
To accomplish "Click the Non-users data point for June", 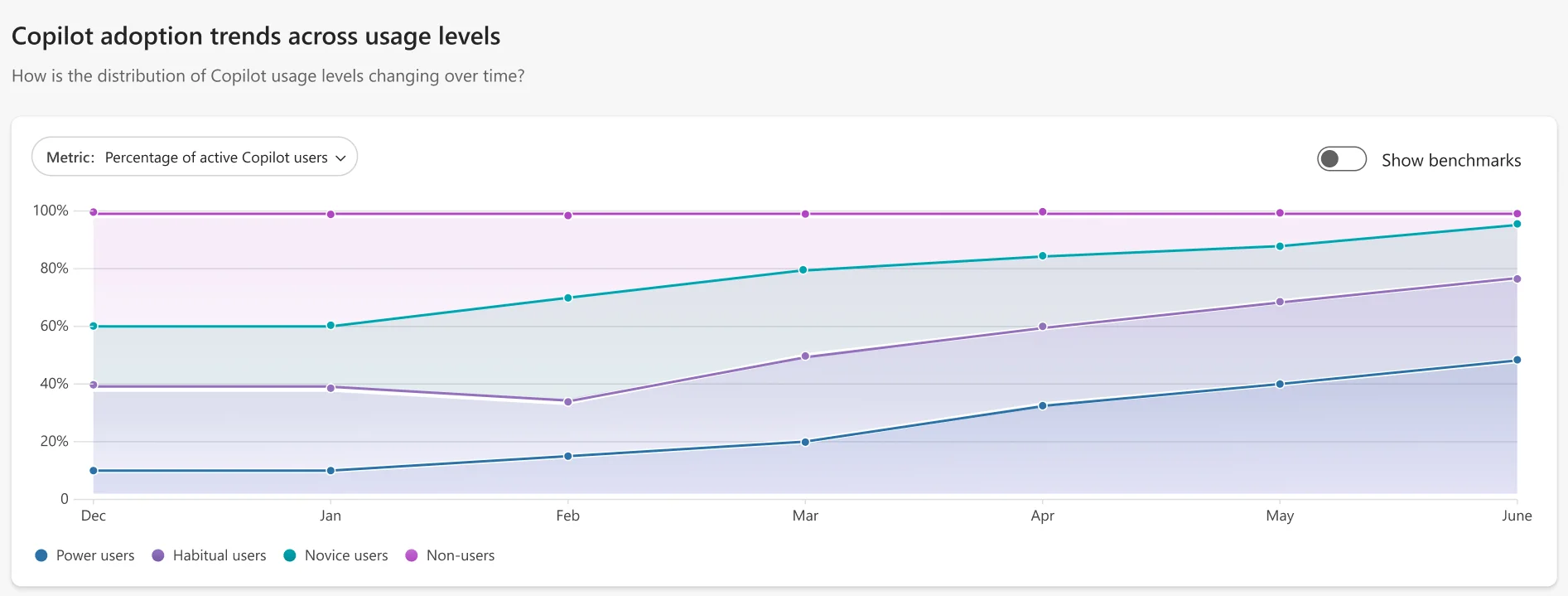I will point(1517,214).
